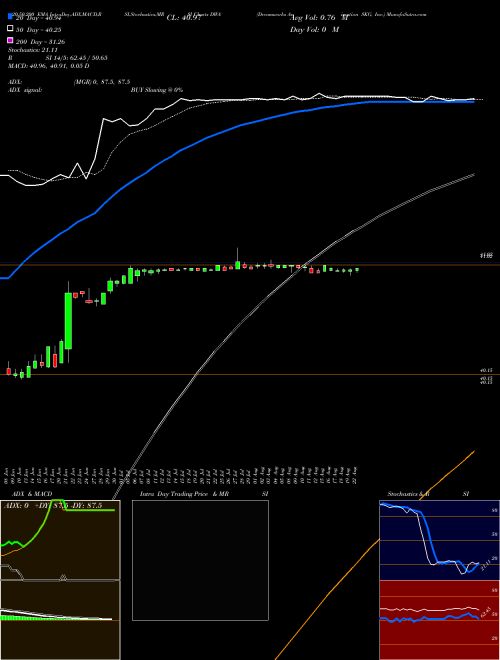Click the ADX & MACD panel title
Image resolution: width=500 pixels, height=660 pixels.
click(32, 494)
